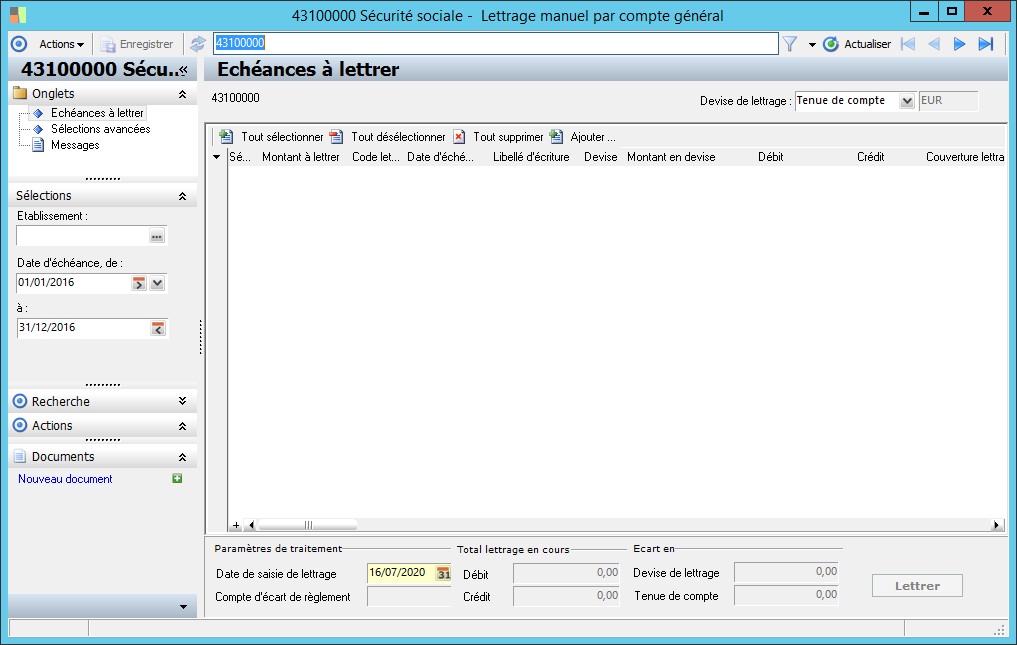Go to first record arrow
Viewport: 1017px width, 645px height.
pos(908,44)
